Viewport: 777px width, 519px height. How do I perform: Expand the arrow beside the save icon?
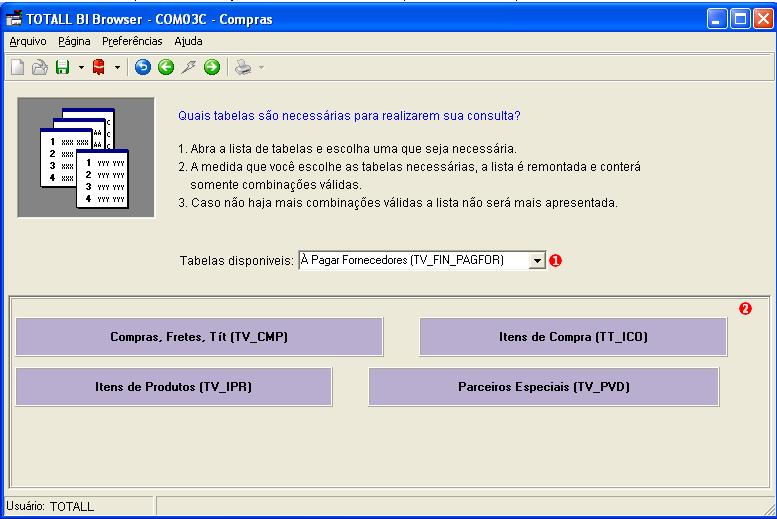[81, 67]
